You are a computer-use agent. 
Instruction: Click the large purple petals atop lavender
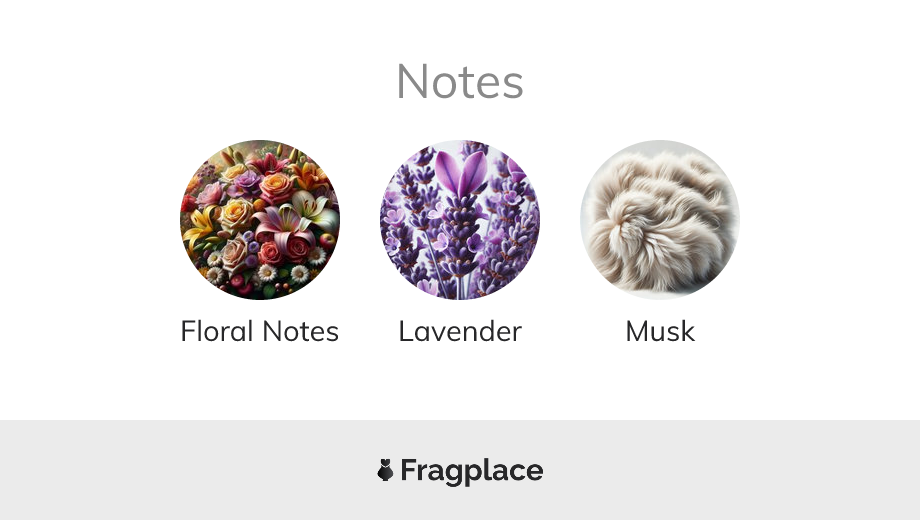[x=461, y=172]
